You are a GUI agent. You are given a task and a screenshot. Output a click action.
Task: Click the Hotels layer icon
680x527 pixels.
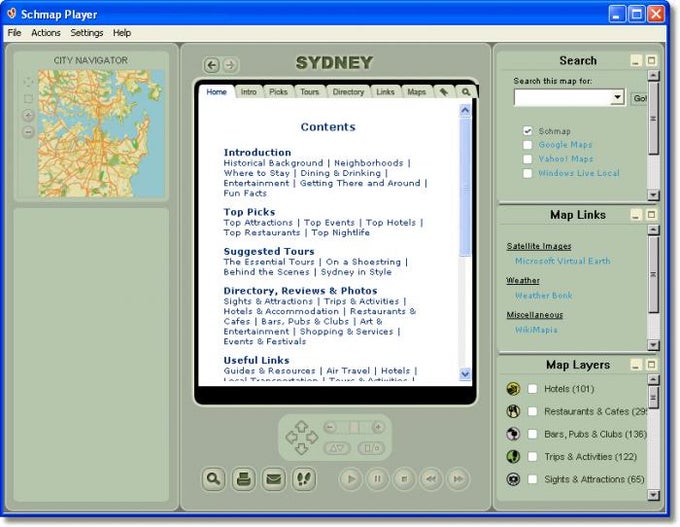[513, 389]
